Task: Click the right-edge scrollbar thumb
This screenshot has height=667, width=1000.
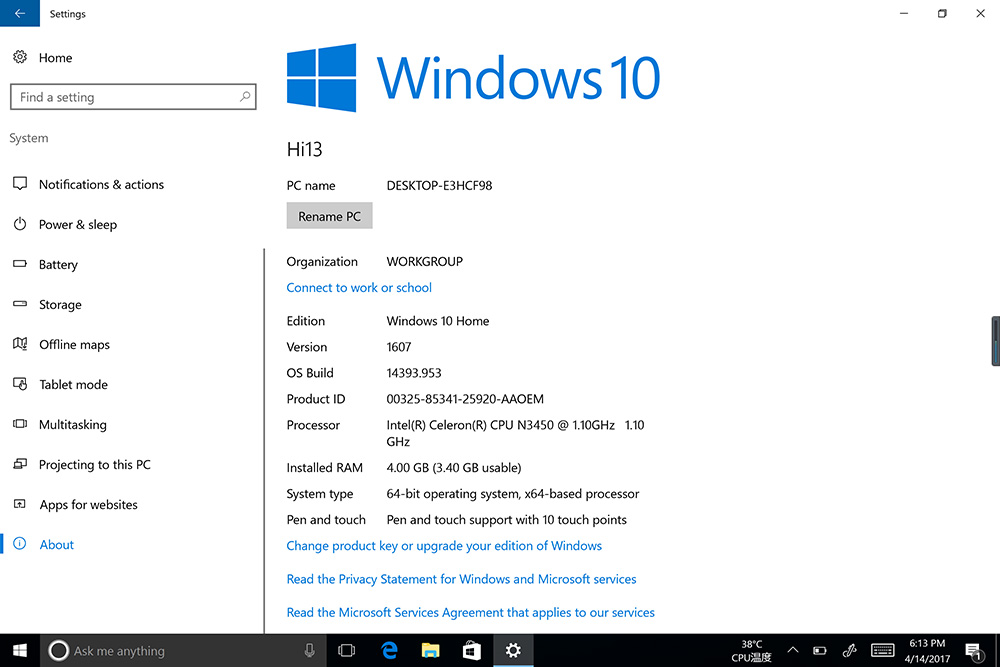Action: click(995, 341)
